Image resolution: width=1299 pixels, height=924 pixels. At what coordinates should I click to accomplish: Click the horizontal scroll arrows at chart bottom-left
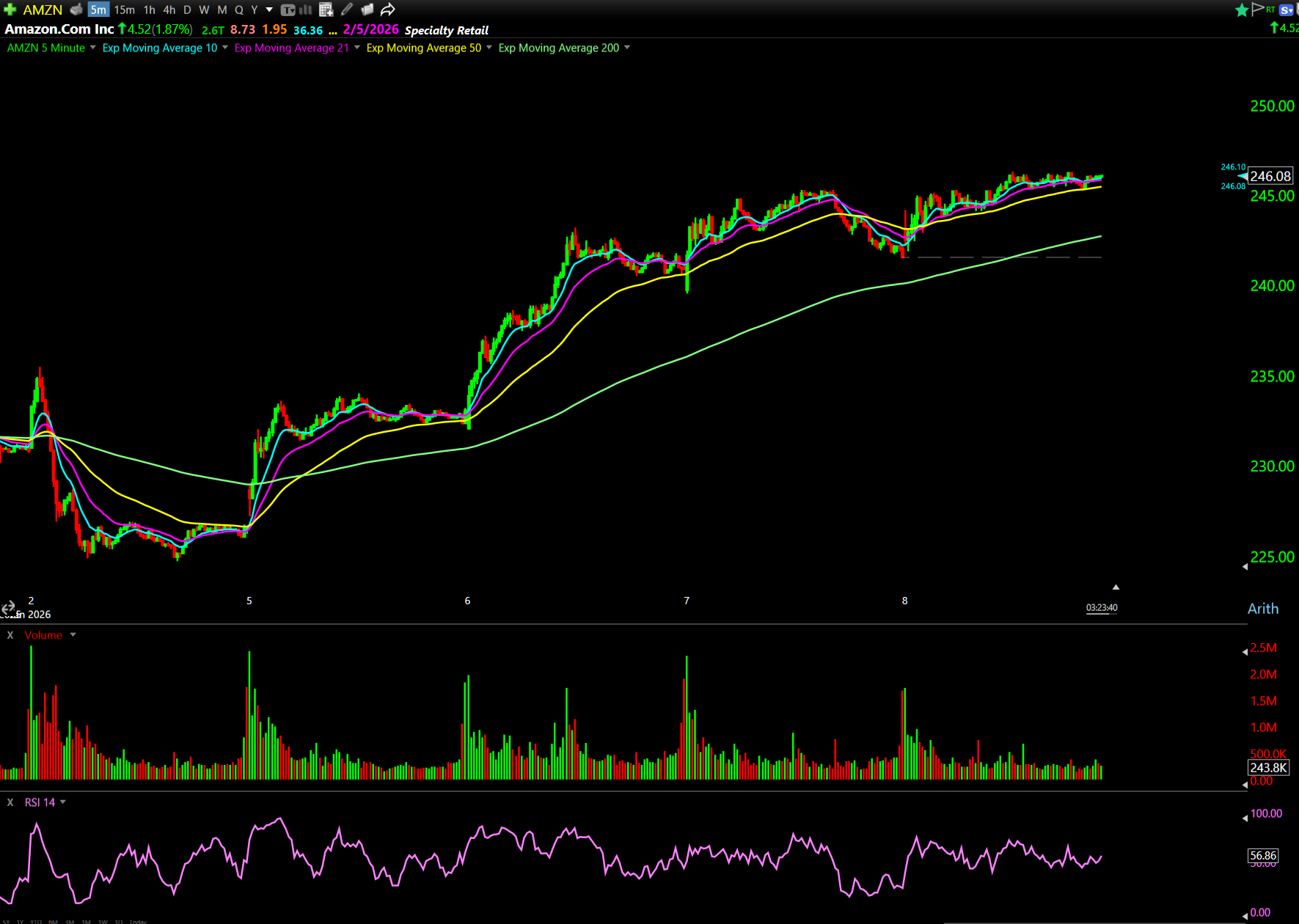click(x=8, y=608)
